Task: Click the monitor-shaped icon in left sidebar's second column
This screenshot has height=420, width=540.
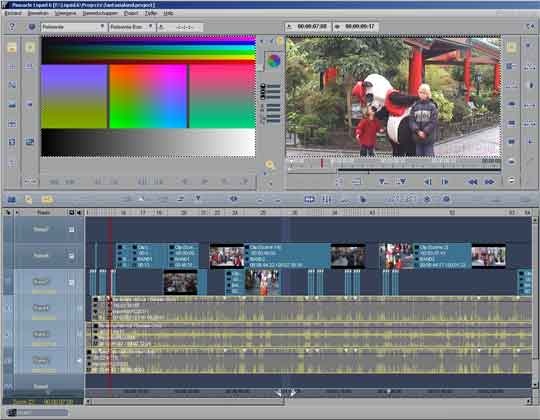Action: (x=30, y=141)
